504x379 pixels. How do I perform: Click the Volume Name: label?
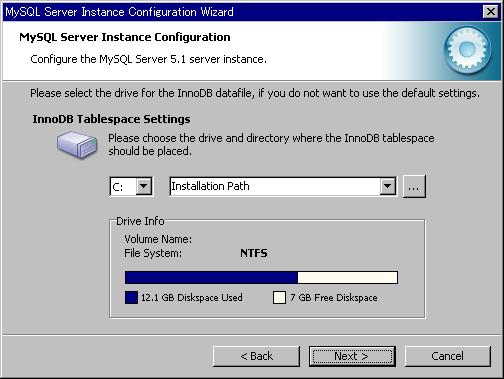pos(158,239)
